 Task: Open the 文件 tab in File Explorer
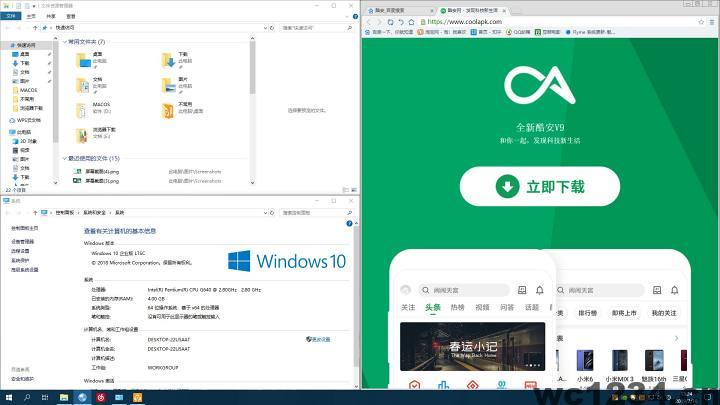[11, 16]
